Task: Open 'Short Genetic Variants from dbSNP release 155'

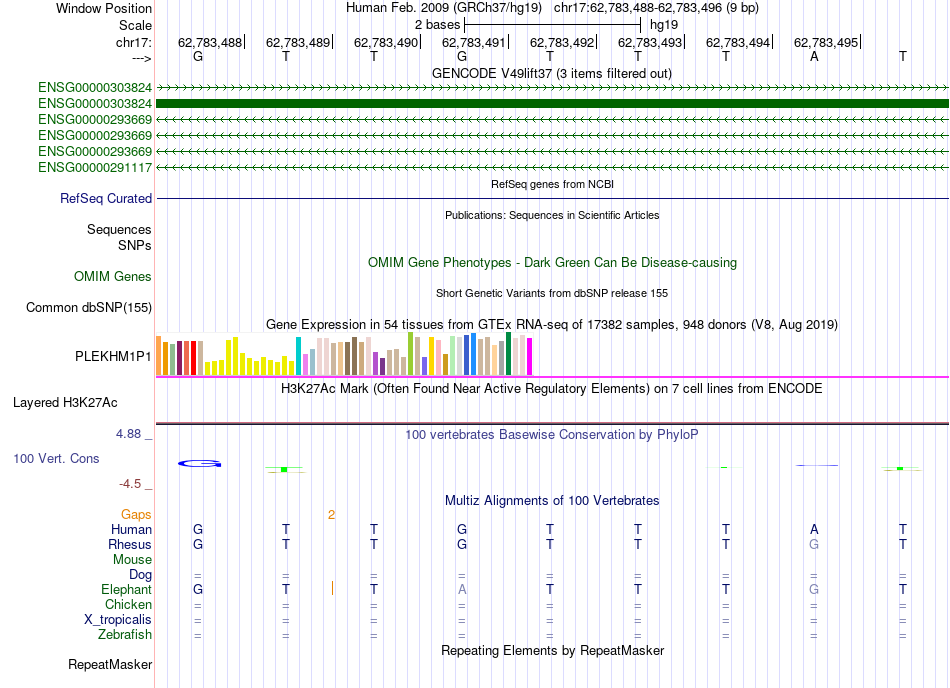Action: [552, 293]
